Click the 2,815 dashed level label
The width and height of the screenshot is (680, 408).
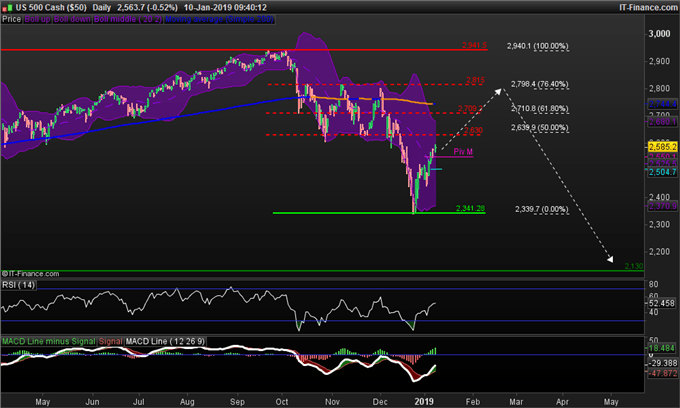pos(475,80)
